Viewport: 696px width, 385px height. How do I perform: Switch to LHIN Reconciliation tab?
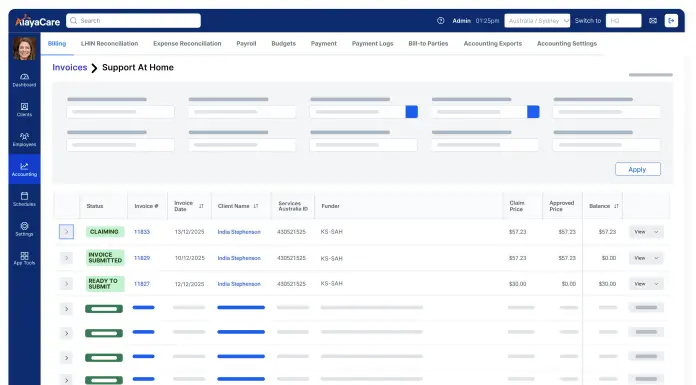(109, 44)
